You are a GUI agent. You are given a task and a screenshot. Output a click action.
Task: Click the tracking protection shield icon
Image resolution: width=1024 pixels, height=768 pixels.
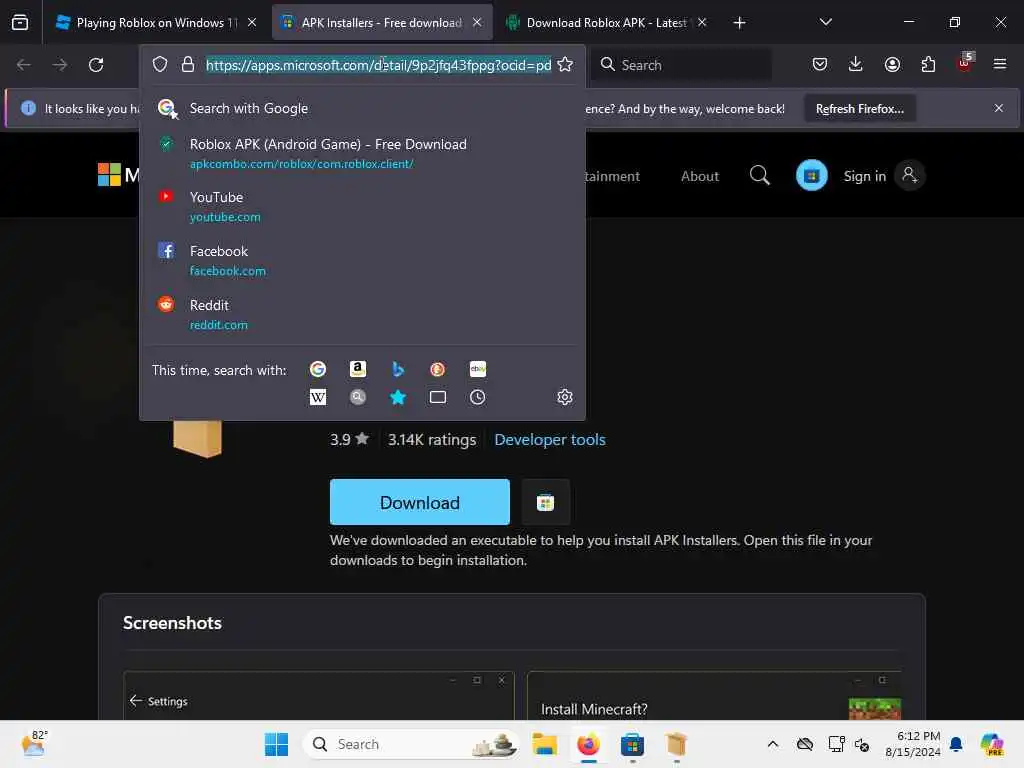coord(160,65)
